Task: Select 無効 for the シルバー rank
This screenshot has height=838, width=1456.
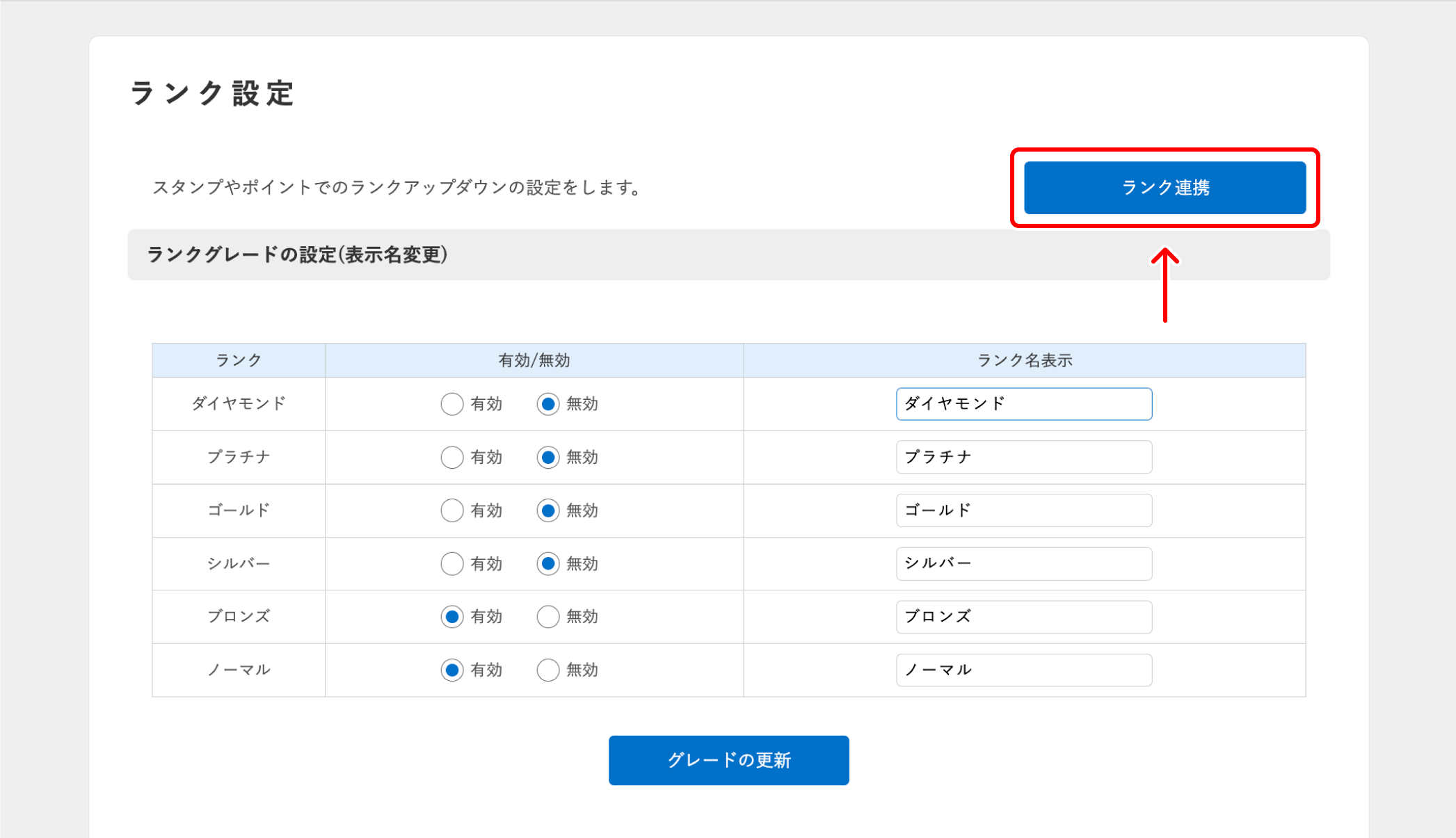Action: (548, 564)
